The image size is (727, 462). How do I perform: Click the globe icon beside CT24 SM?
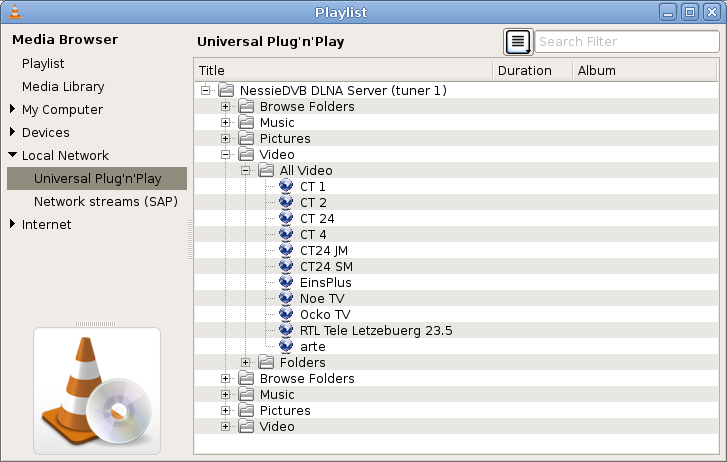pos(286,266)
